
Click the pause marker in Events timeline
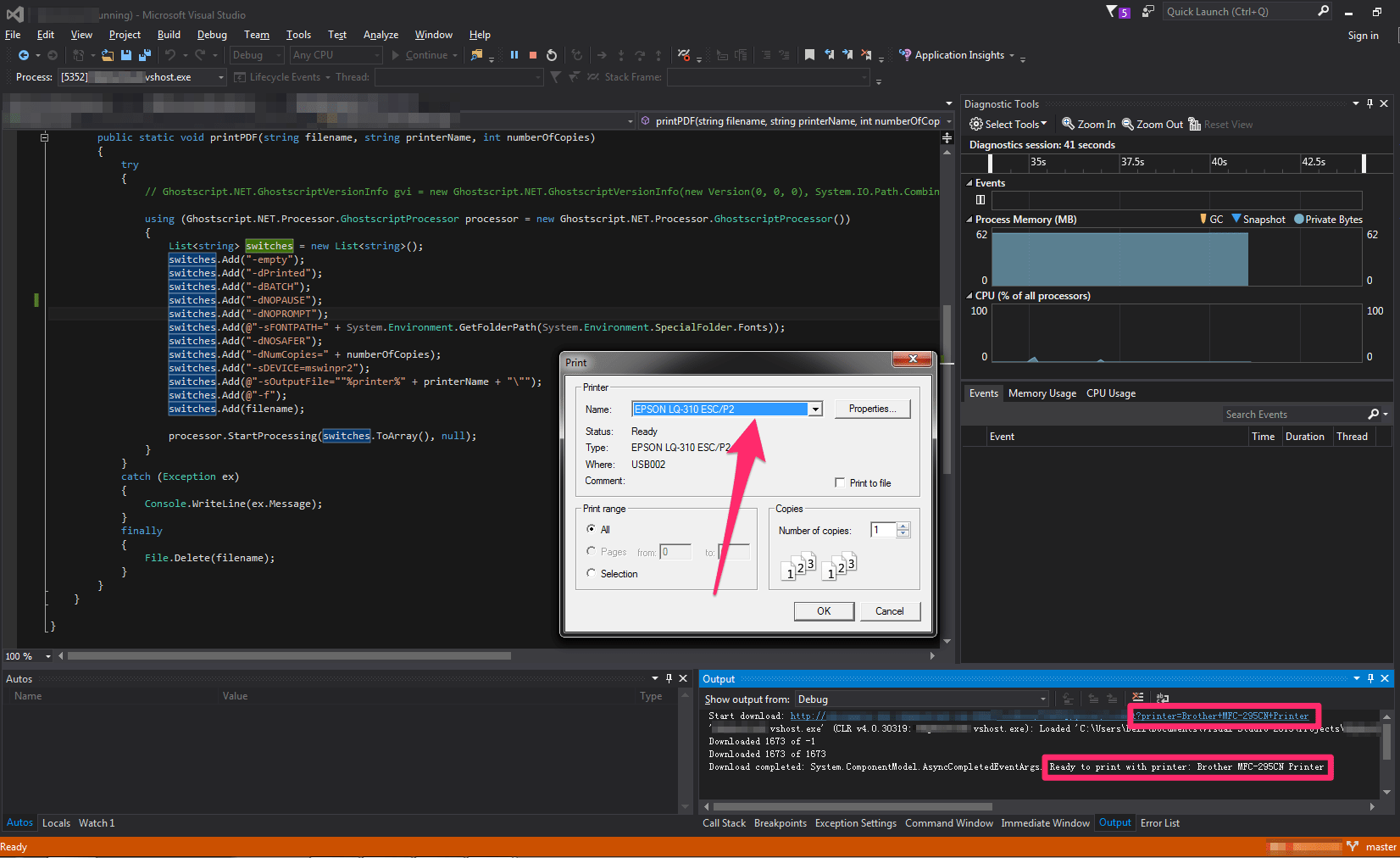point(981,200)
